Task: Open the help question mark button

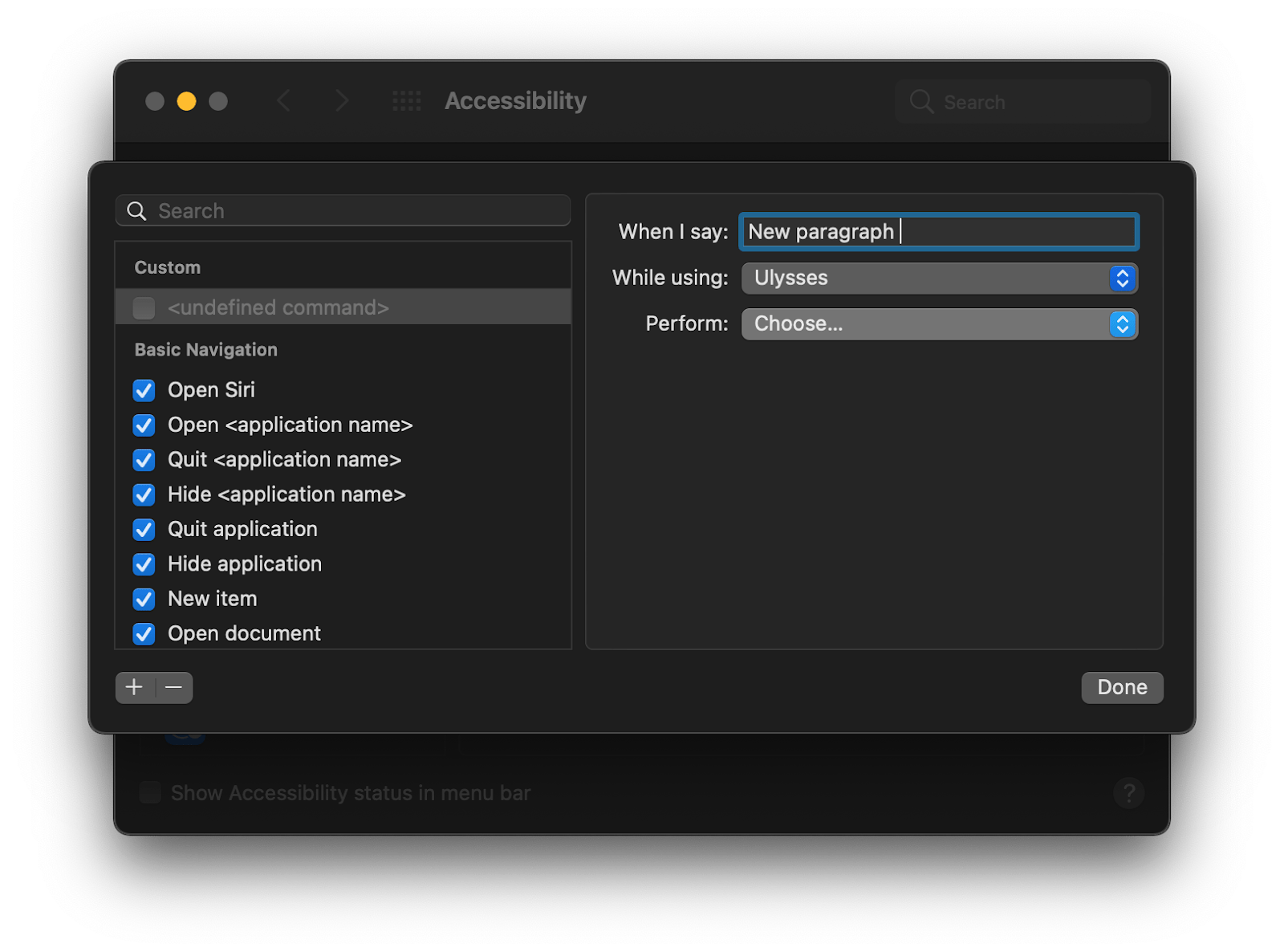Action: click(x=1129, y=793)
